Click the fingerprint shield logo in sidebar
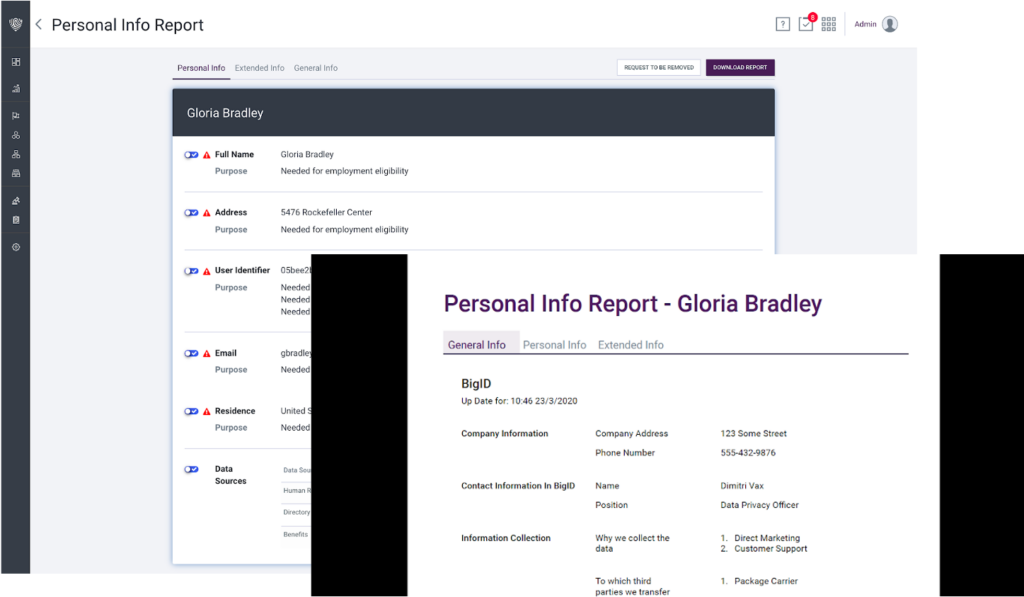Viewport: 1024px width, 597px height. click(15, 25)
